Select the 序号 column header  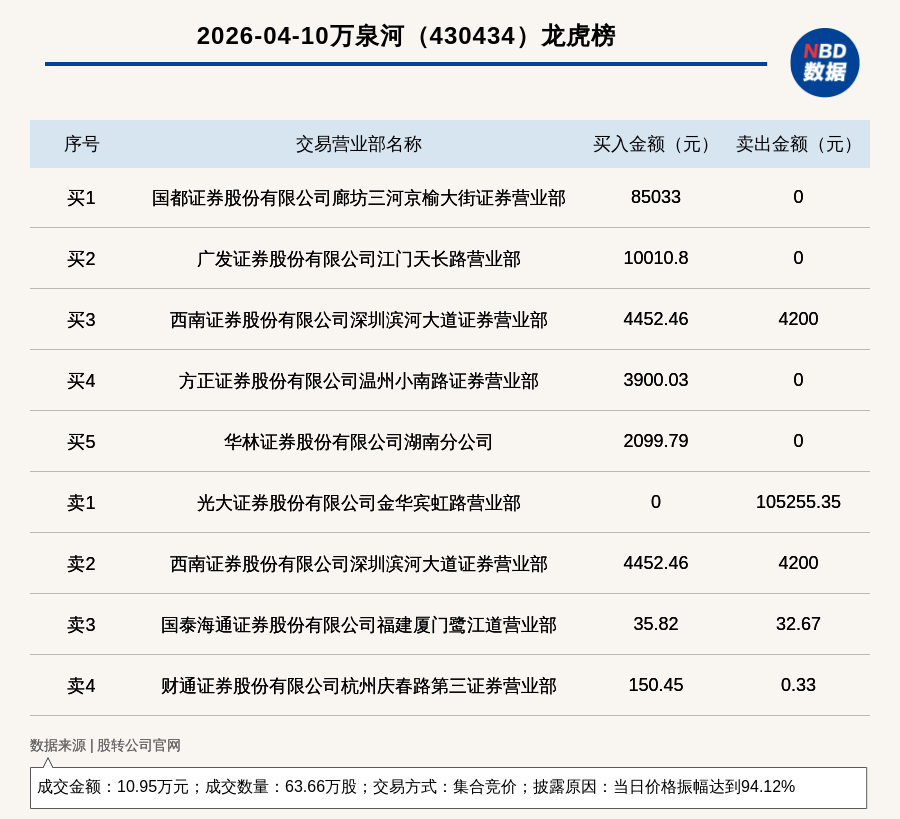coord(81,144)
